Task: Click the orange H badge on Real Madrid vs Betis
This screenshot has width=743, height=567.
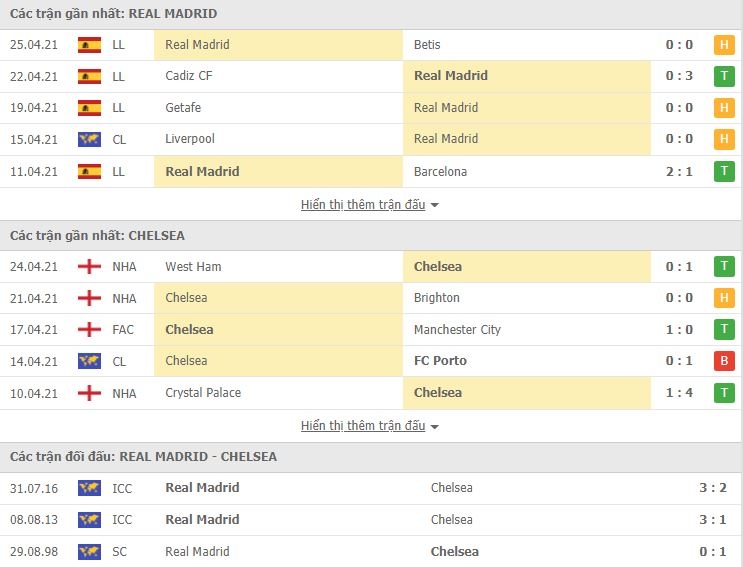Action: [724, 45]
